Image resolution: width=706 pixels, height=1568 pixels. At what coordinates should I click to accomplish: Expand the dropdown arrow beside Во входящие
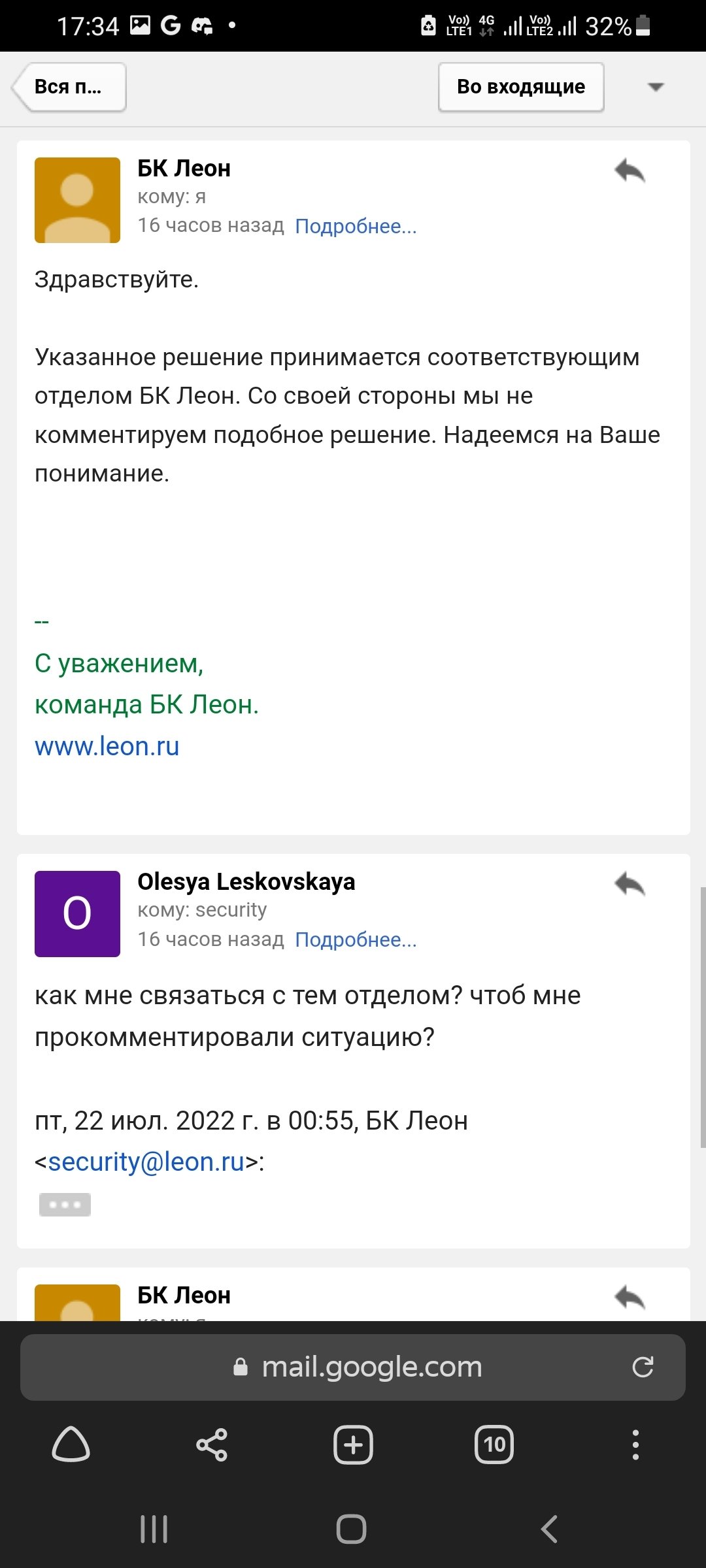pyautogui.click(x=655, y=87)
